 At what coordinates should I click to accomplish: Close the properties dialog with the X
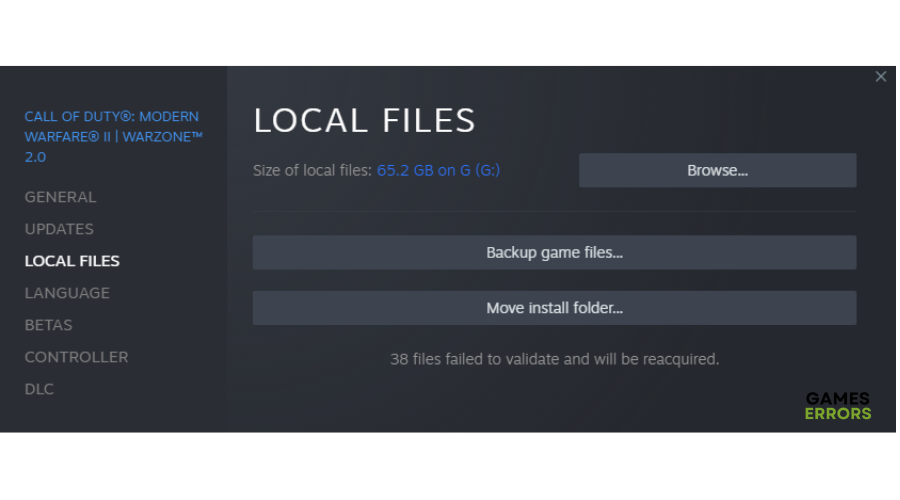pos(880,77)
